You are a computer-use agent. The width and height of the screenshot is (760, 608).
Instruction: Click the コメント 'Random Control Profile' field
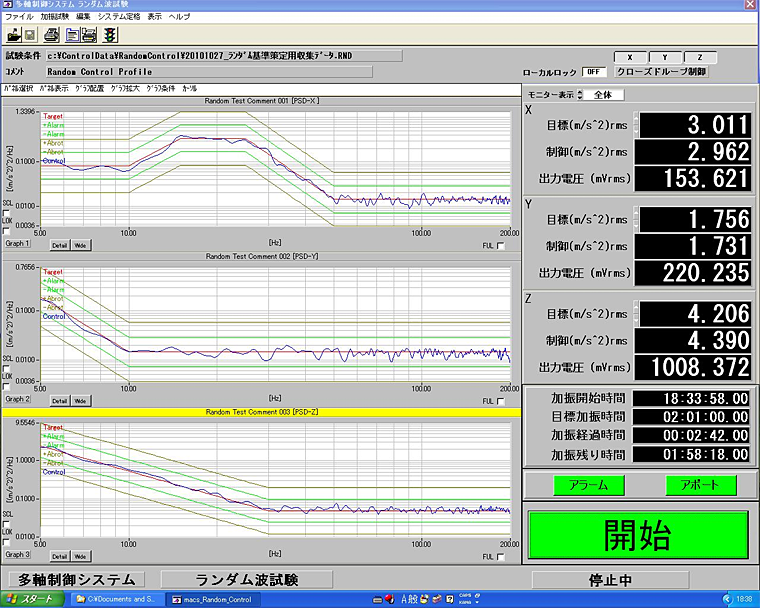[209, 72]
